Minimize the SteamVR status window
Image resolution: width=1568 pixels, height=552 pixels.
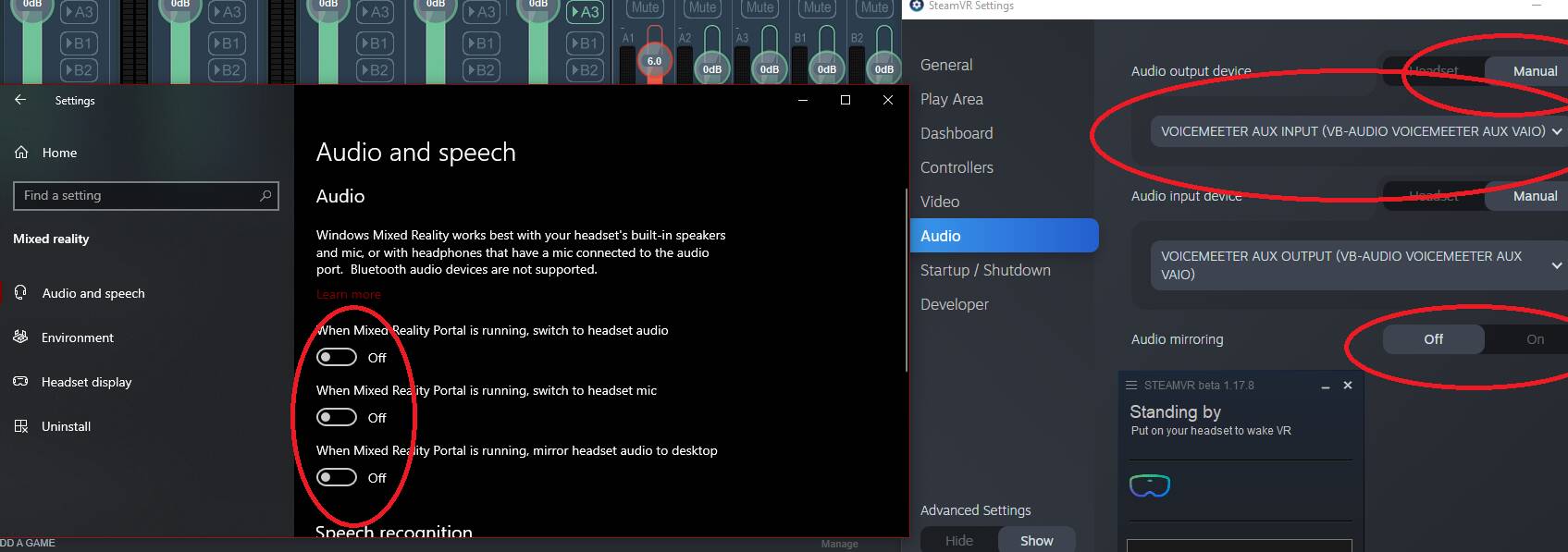point(1326,386)
